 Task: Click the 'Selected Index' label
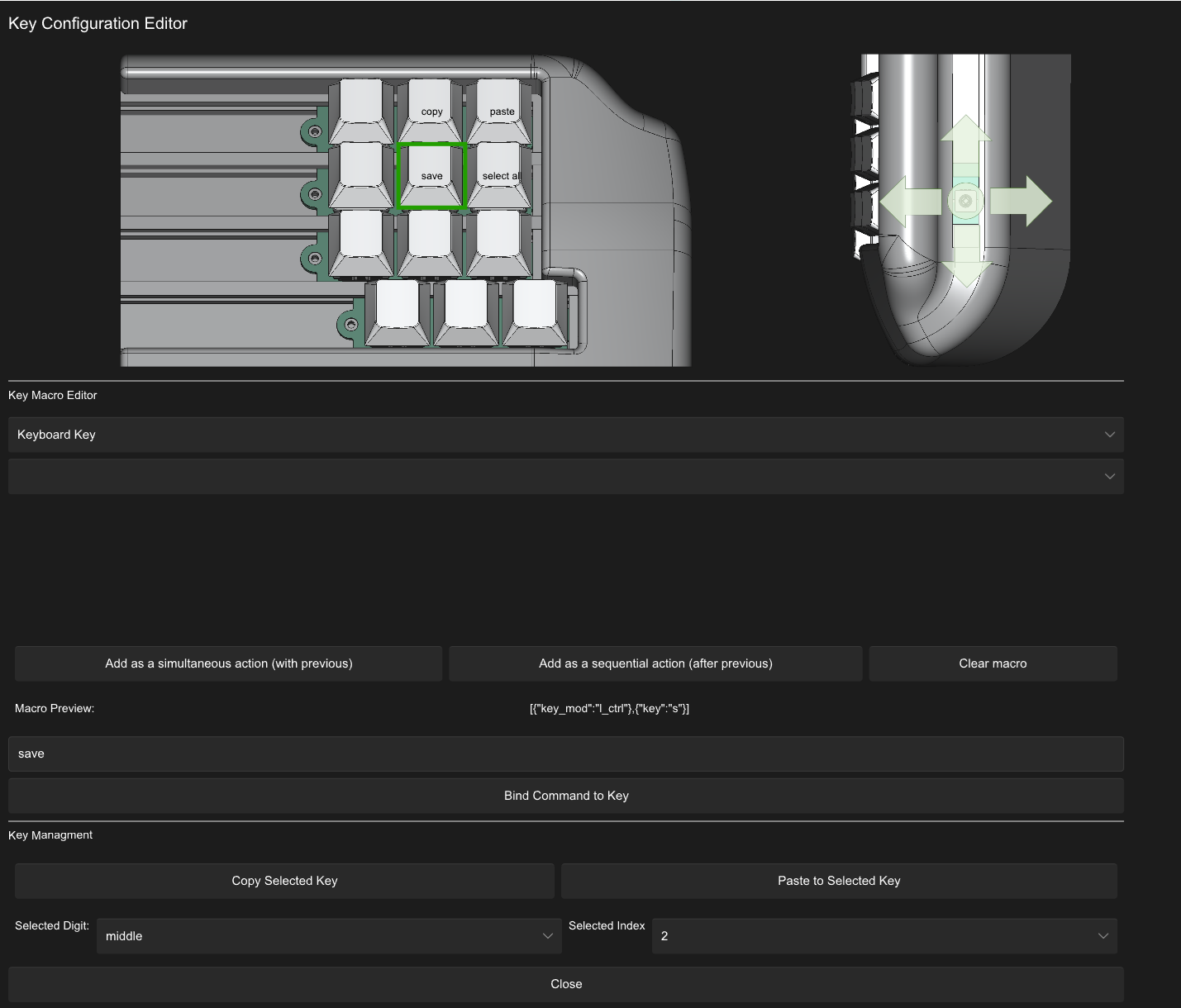pos(607,925)
